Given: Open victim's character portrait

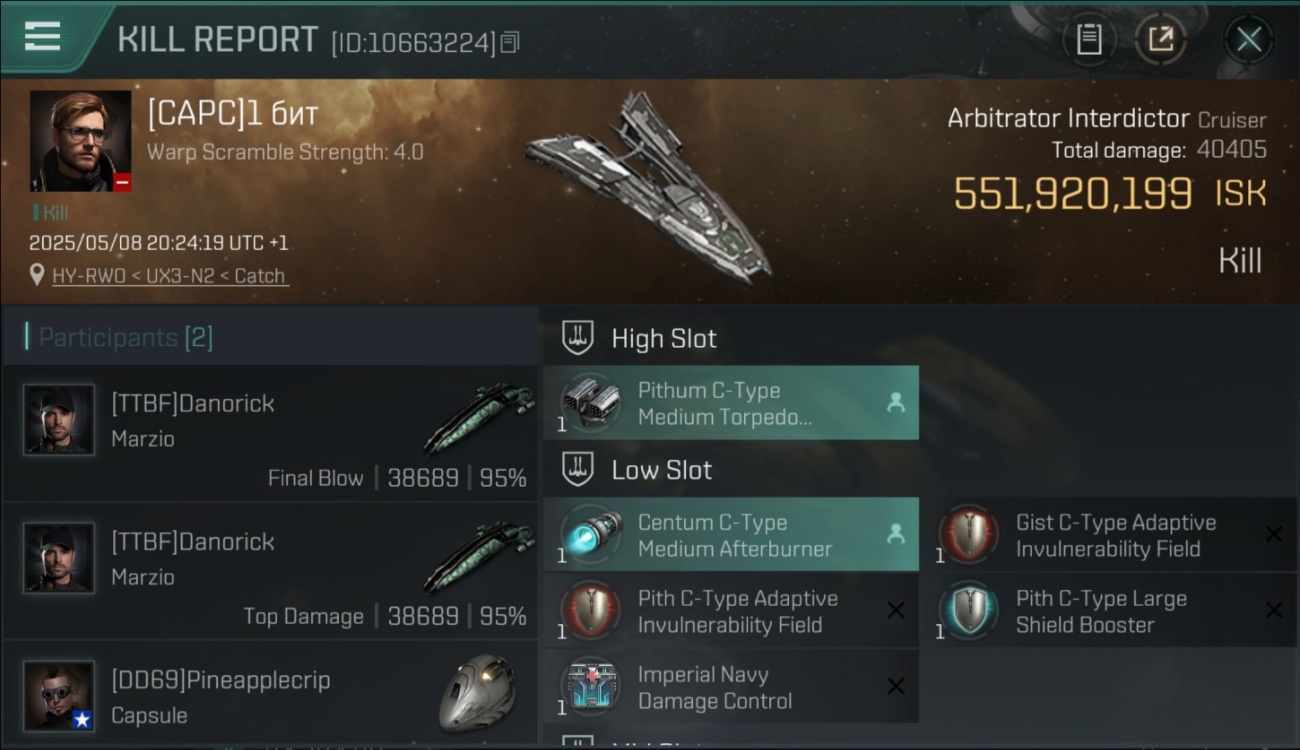Looking at the screenshot, I should [x=80, y=141].
